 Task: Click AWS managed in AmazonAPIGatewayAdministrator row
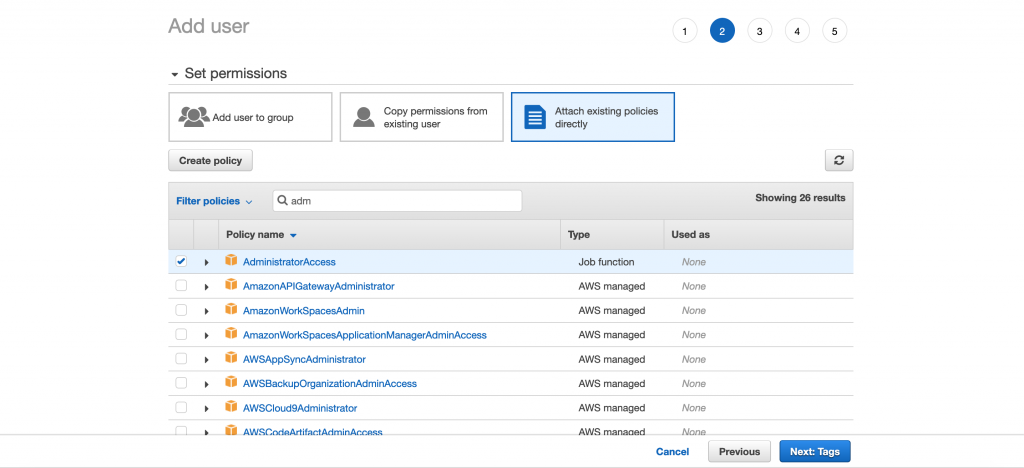(x=612, y=286)
